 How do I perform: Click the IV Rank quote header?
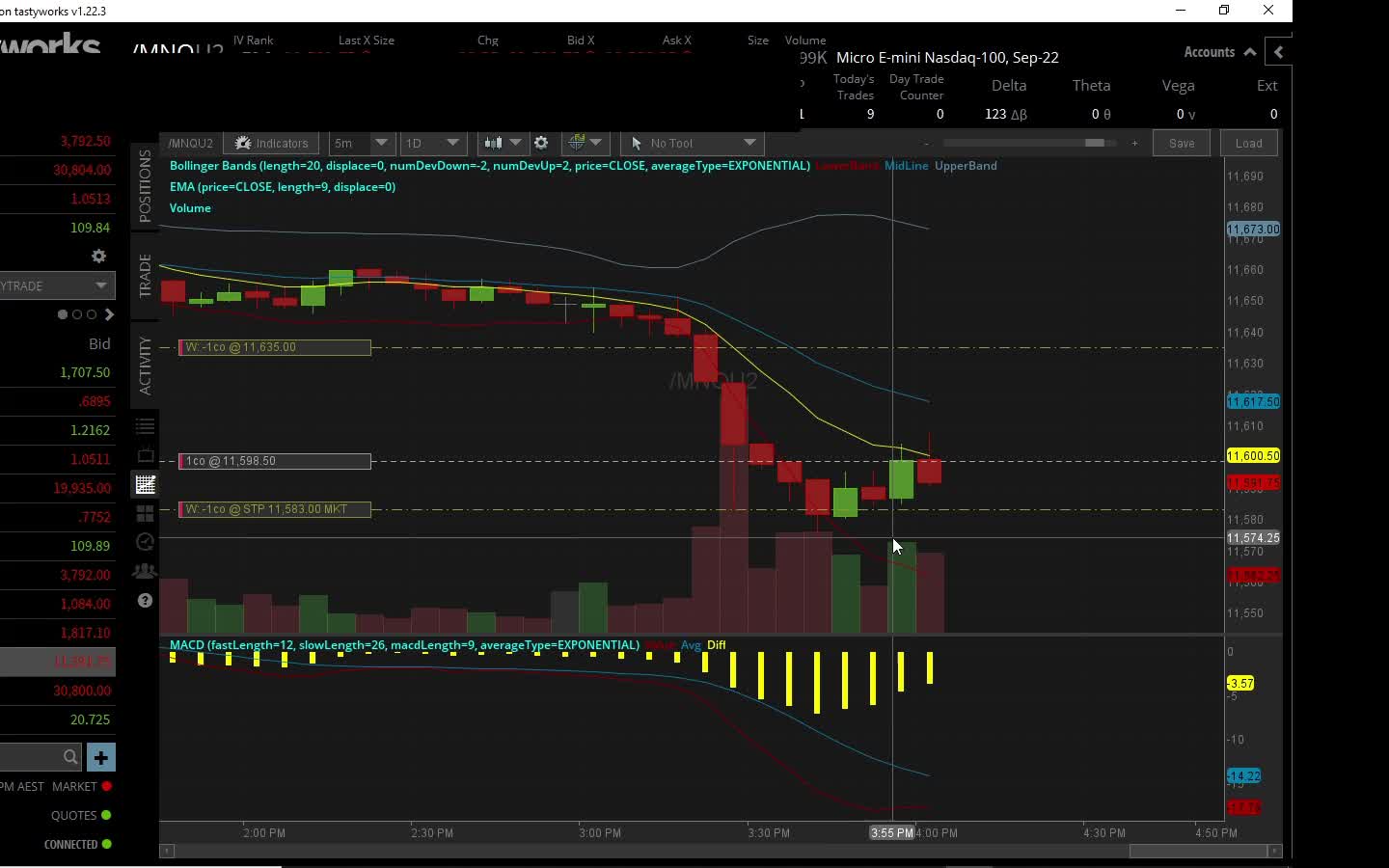tap(254, 41)
